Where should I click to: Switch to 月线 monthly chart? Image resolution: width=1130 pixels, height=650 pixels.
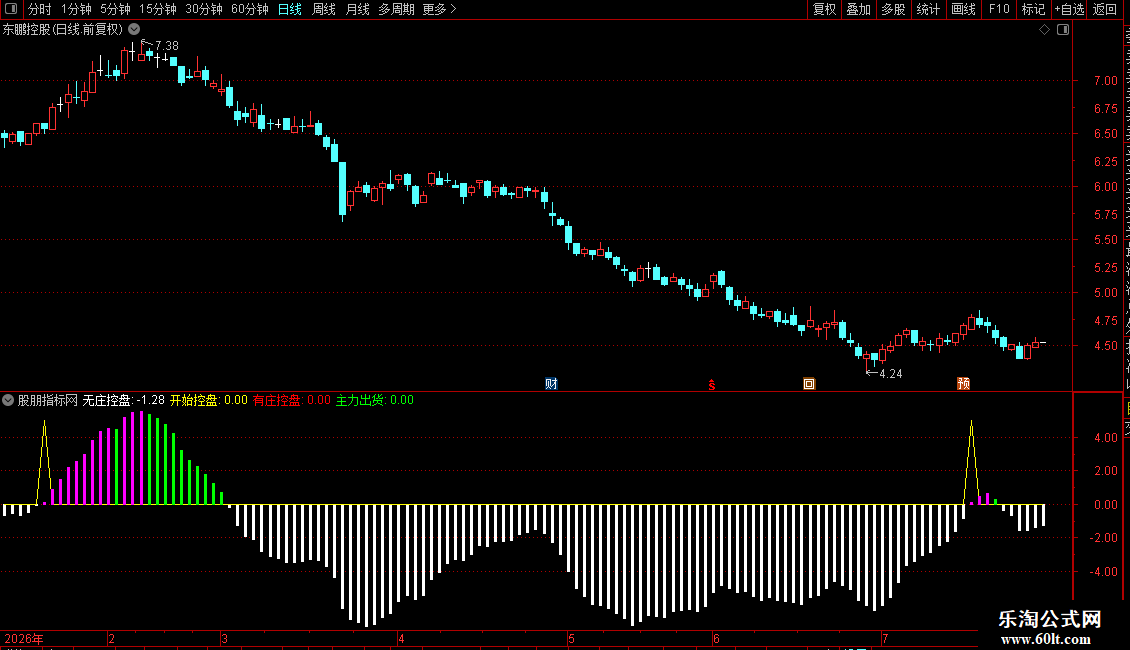point(357,9)
